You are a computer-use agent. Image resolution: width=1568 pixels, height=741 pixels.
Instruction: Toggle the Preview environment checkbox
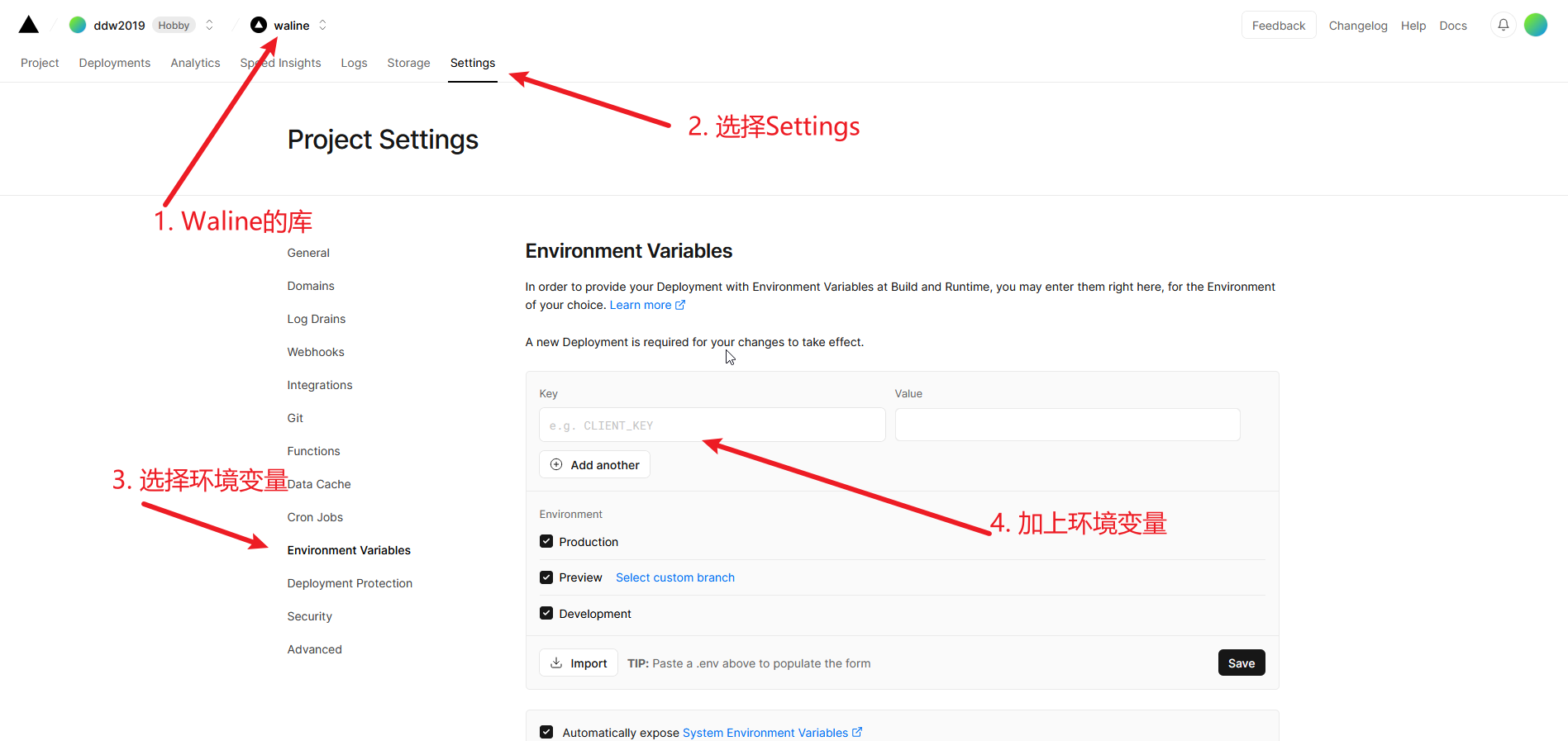(x=546, y=577)
